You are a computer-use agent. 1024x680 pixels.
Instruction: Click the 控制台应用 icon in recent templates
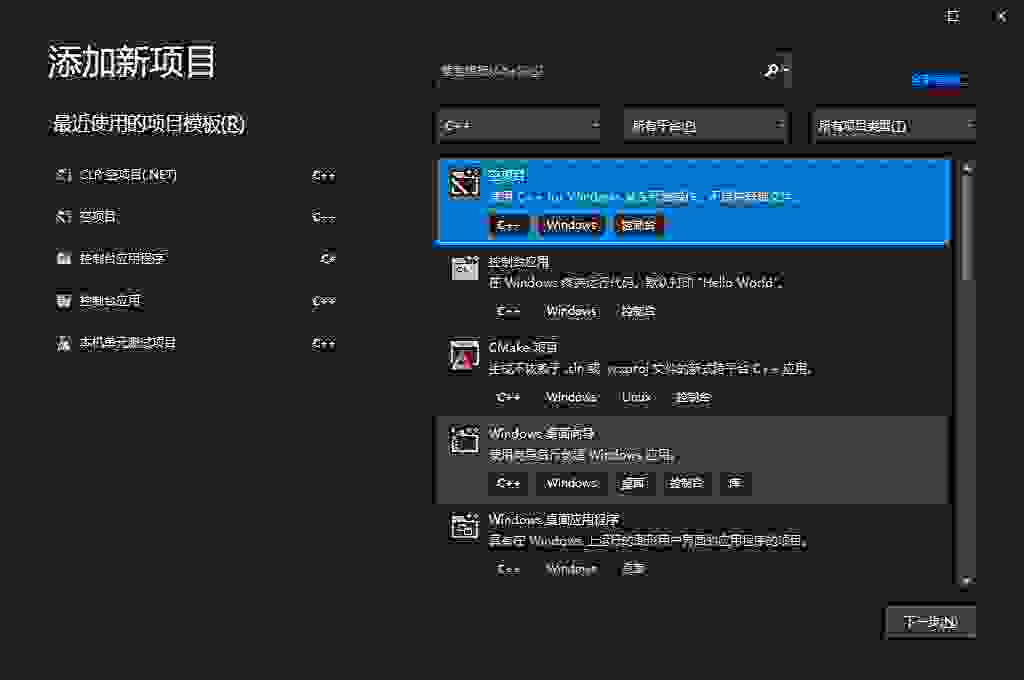click(63, 300)
